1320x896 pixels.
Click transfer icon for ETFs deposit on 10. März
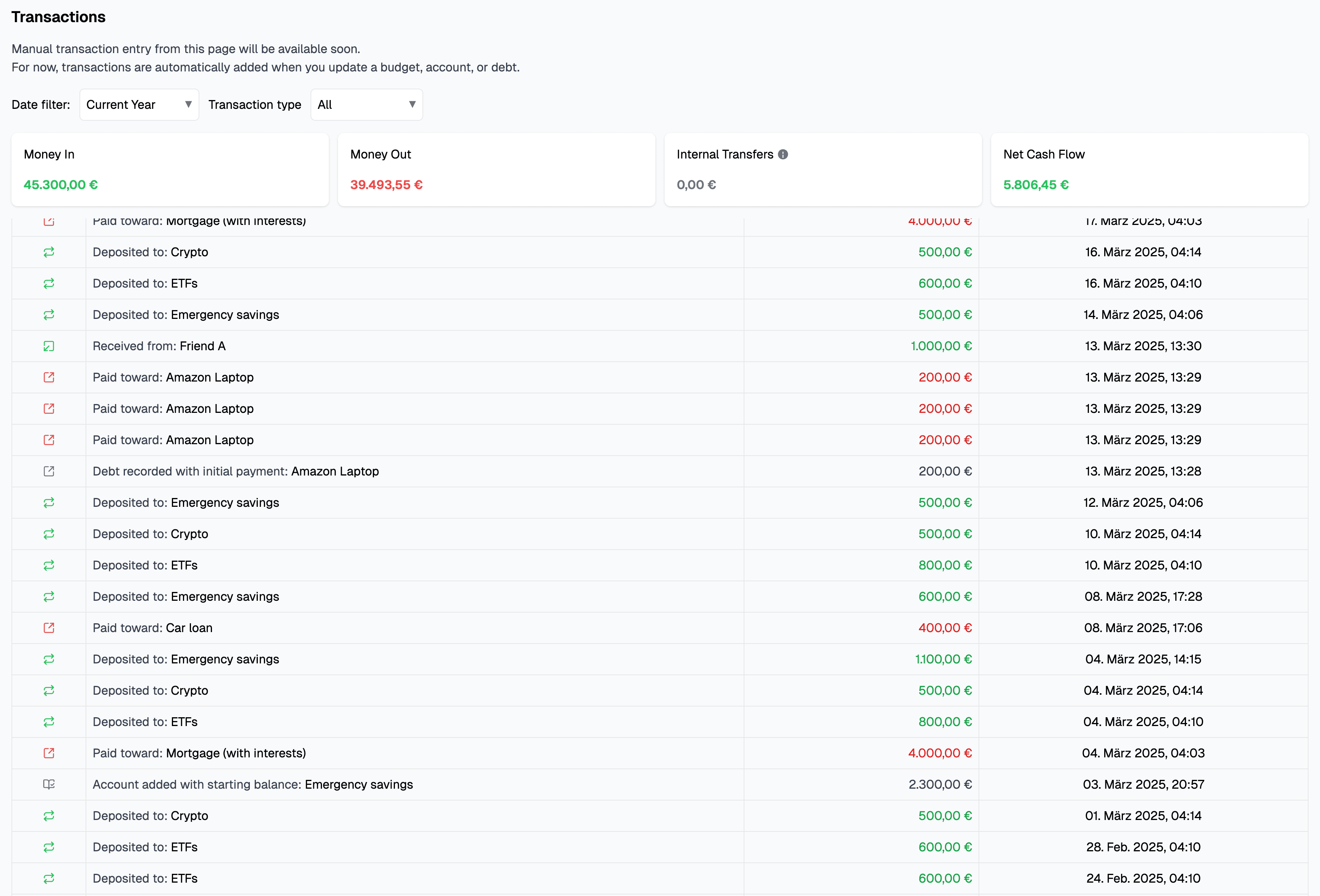(49, 565)
